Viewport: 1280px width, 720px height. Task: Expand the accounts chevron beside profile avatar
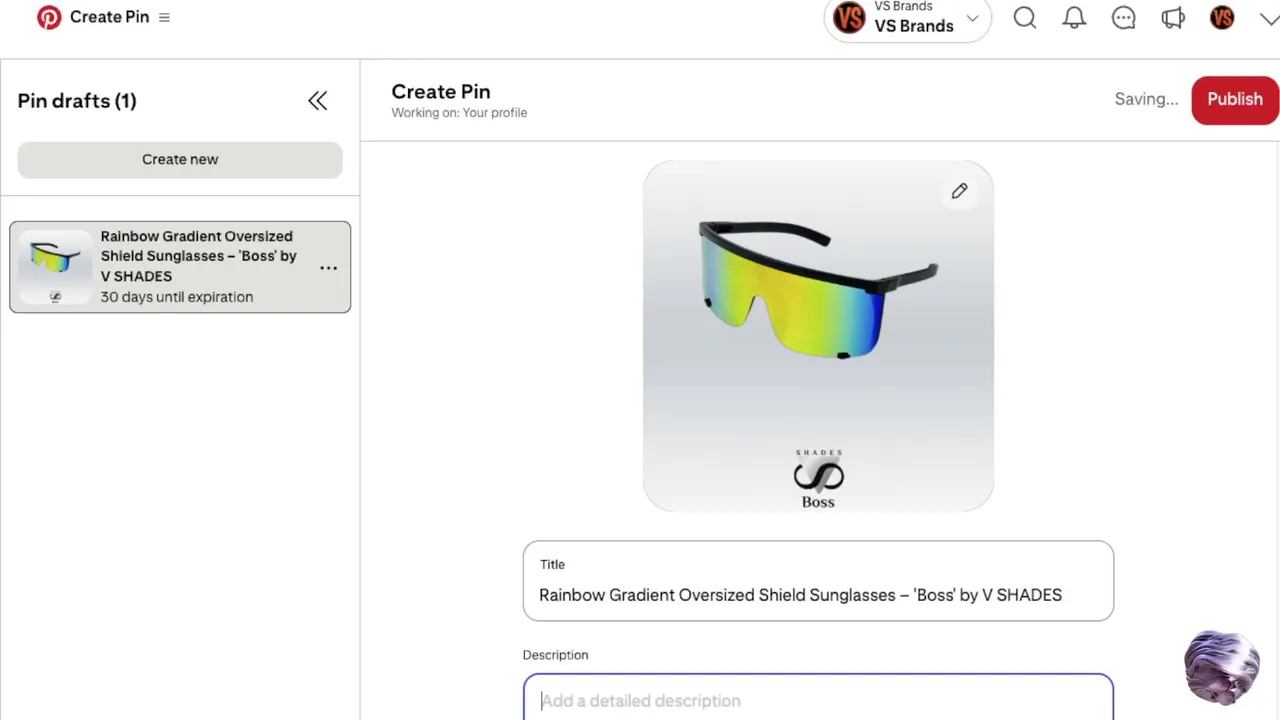[1268, 19]
